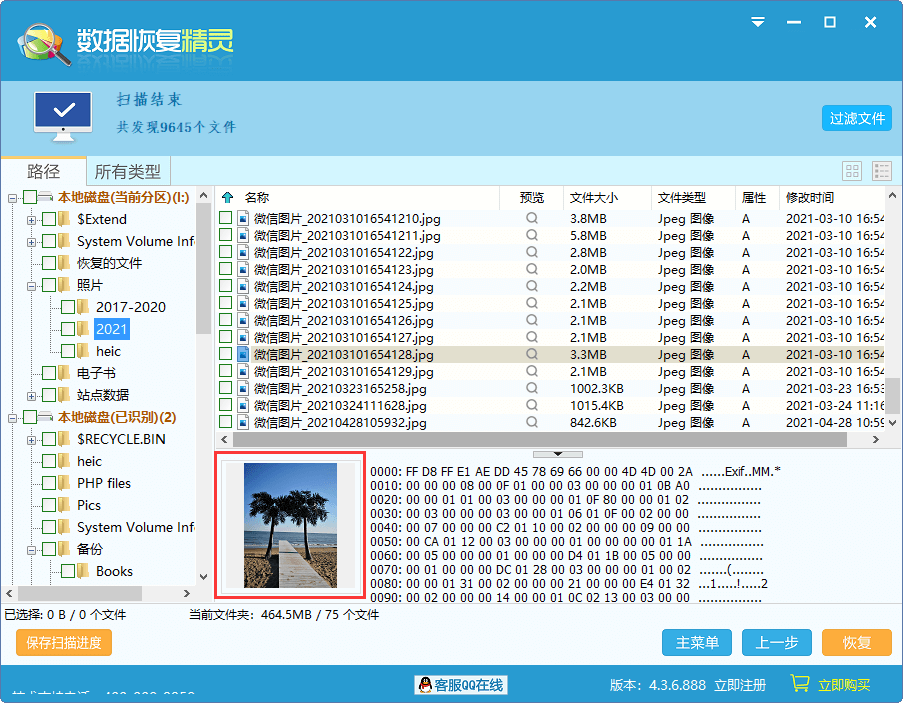Switch to the 路径 tab
The image size is (903, 703).
(43, 171)
